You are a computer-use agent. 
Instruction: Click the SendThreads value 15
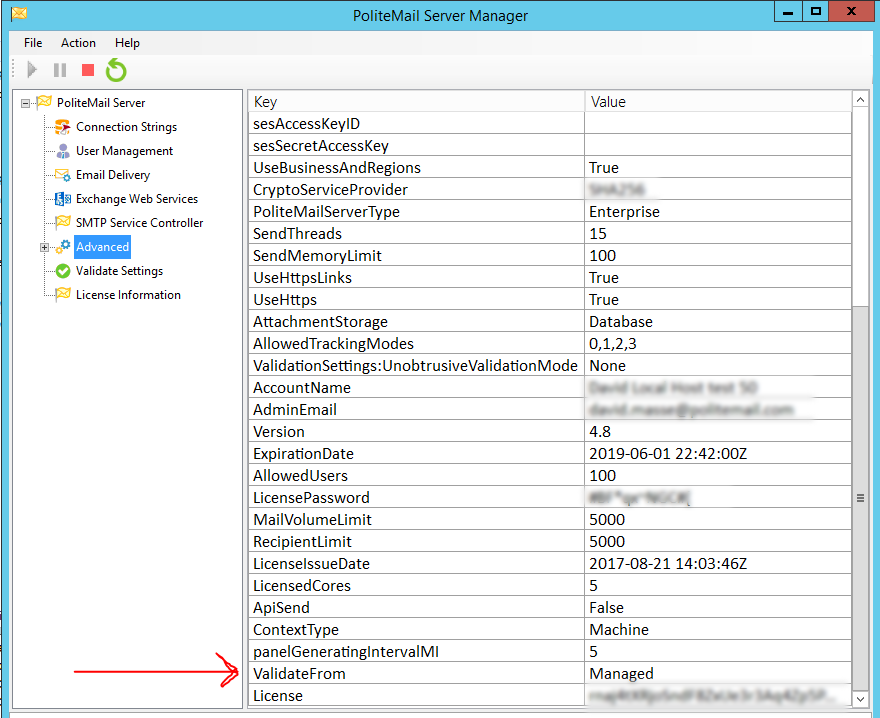coord(718,234)
